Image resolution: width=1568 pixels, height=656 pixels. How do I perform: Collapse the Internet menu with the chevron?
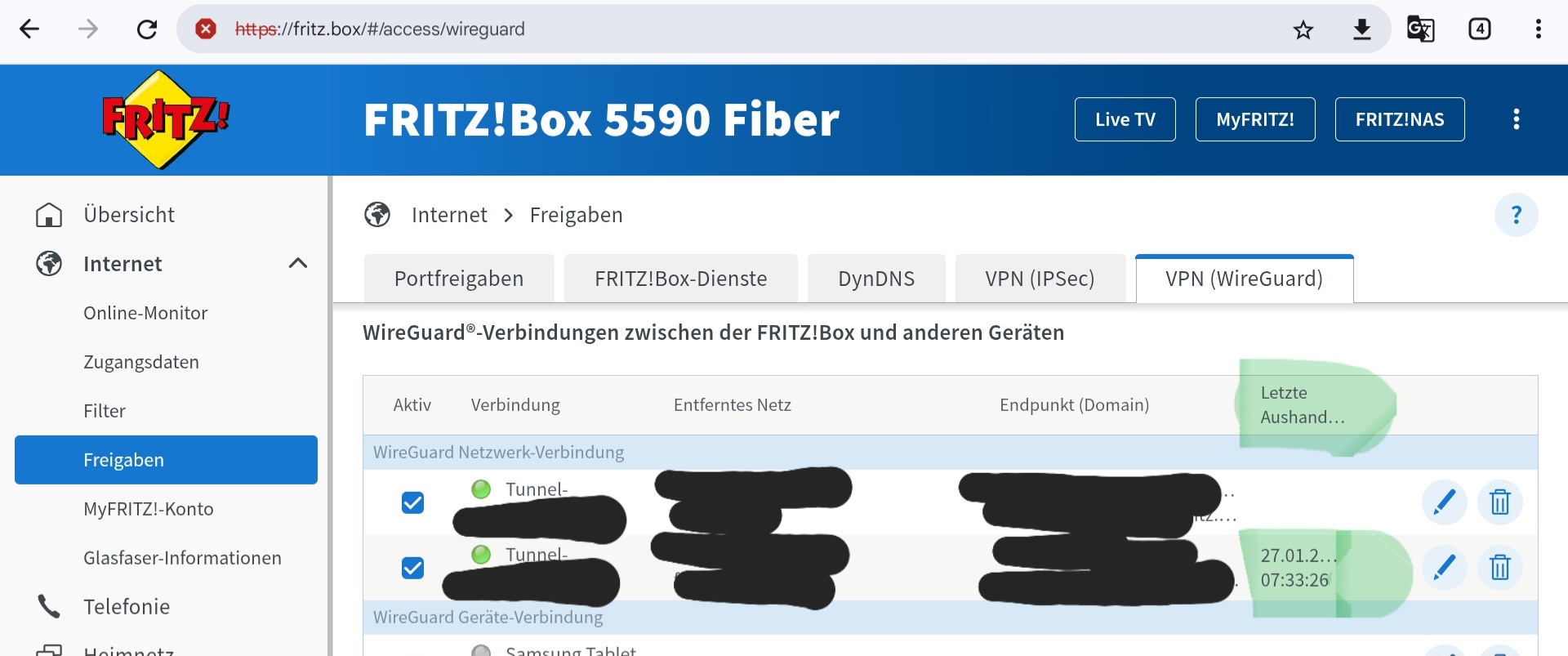click(298, 263)
